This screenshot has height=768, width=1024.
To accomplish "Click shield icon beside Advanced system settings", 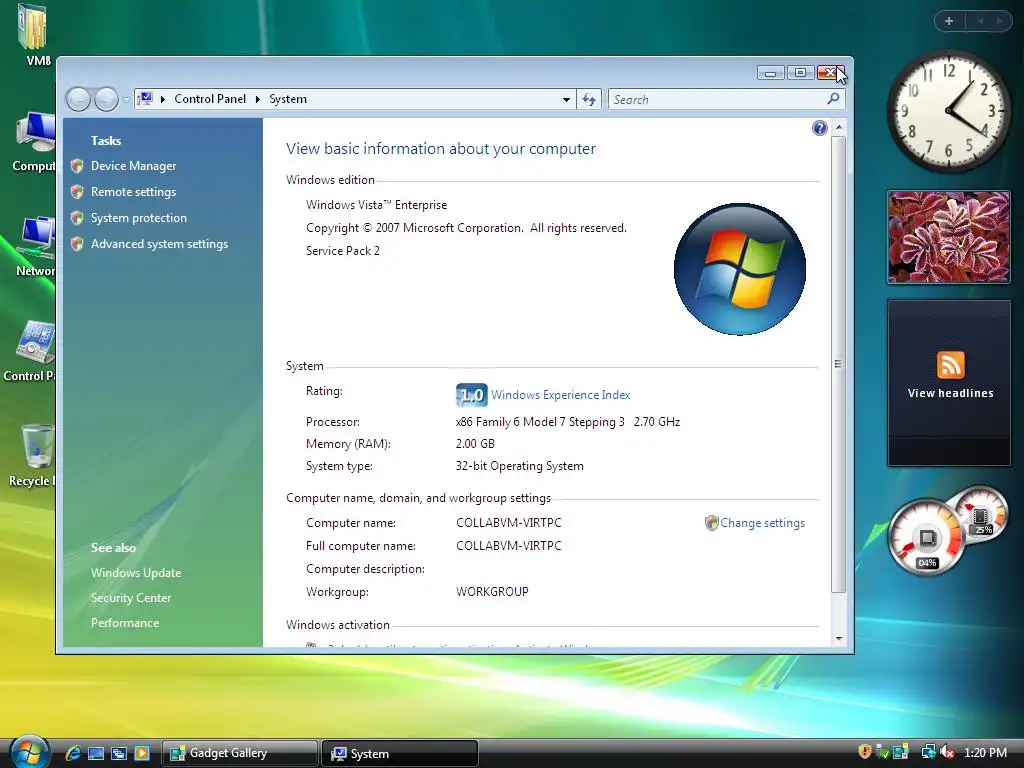I will [x=77, y=244].
